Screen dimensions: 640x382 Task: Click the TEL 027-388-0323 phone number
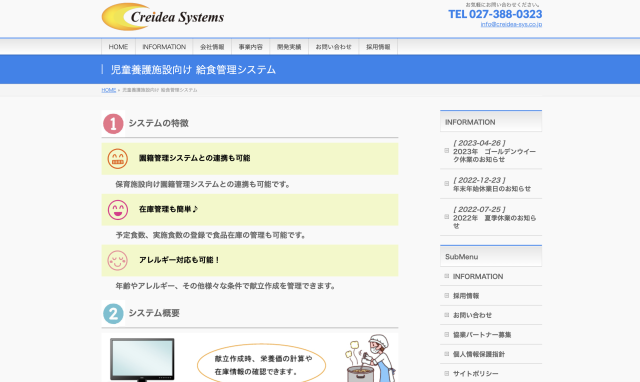[495, 14]
